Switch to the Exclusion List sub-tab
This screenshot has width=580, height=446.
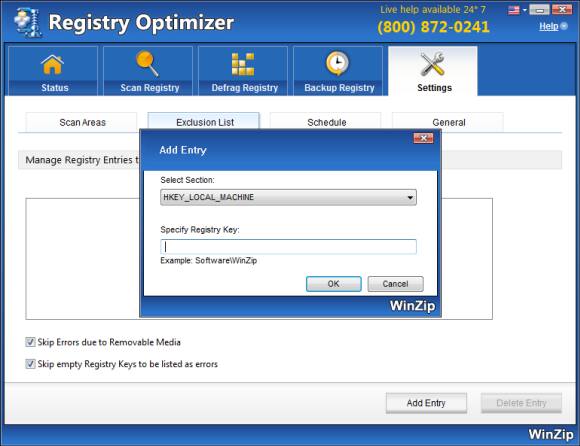click(x=204, y=122)
